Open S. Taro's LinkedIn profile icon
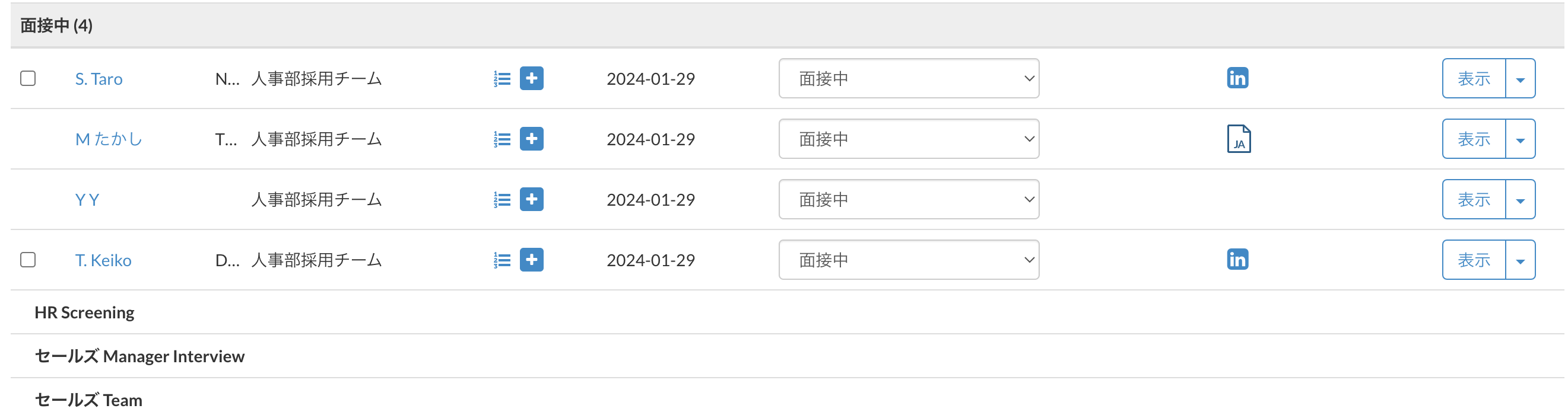Screen dimensions: 1568x415 (x=1237, y=78)
